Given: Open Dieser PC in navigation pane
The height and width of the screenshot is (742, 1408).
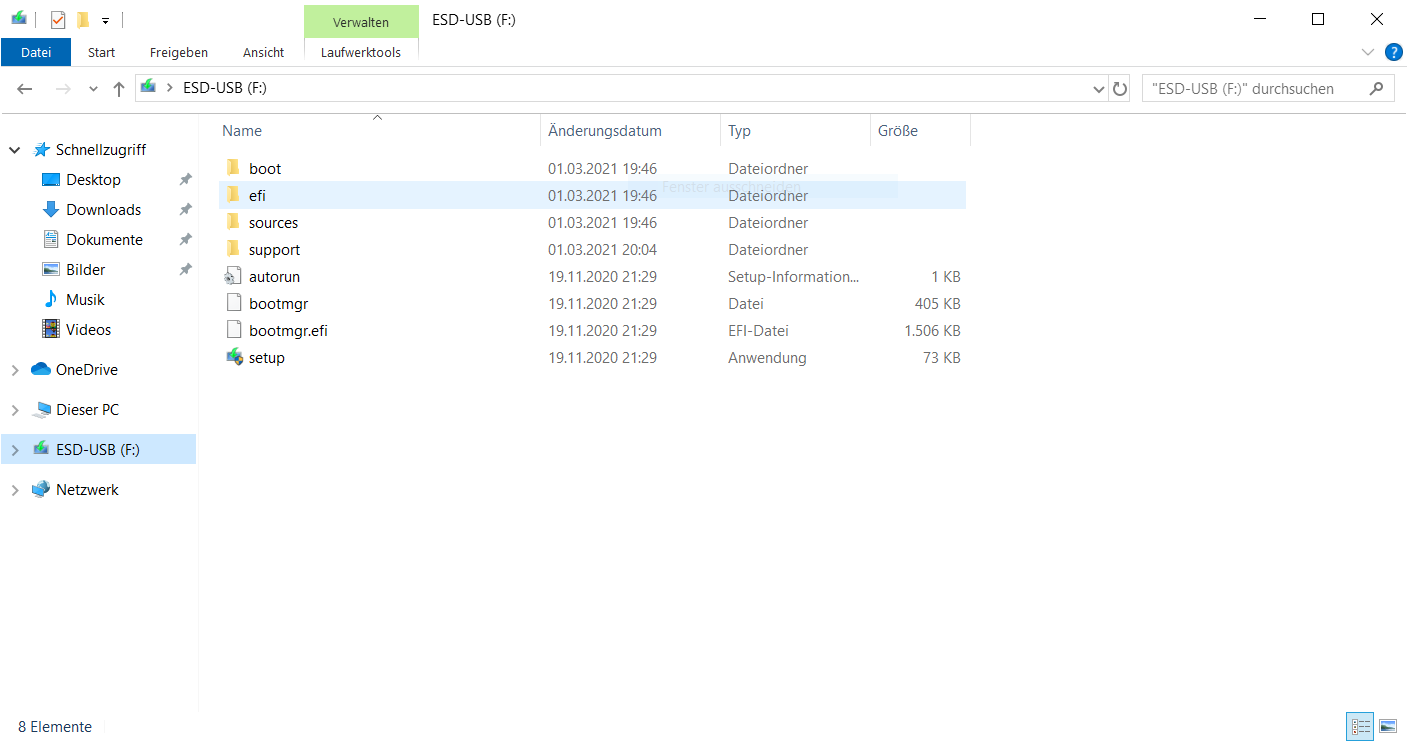Looking at the screenshot, I should 87,410.
